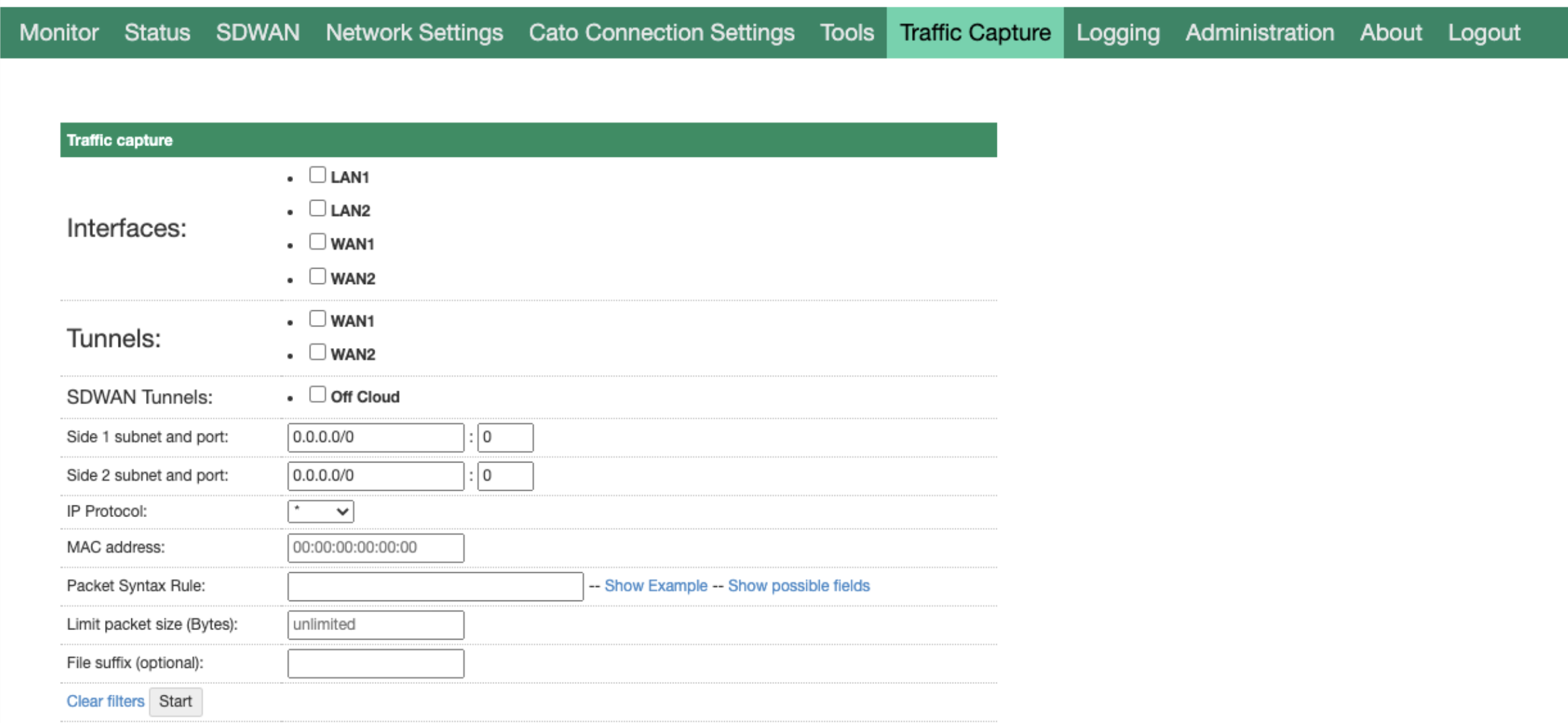The width and height of the screenshot is (1568, 723).
Task: Open the Status page
Action: pos(157,32)
